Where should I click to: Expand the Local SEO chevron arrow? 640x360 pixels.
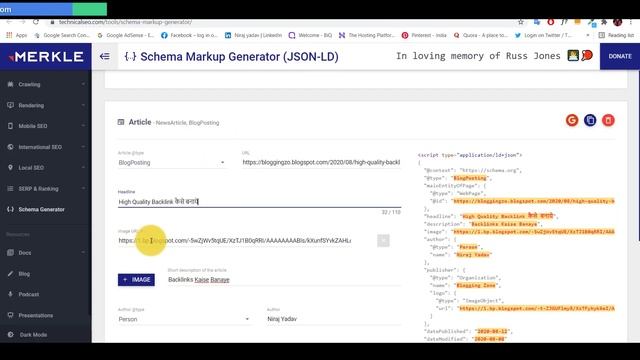pos(83,168)
